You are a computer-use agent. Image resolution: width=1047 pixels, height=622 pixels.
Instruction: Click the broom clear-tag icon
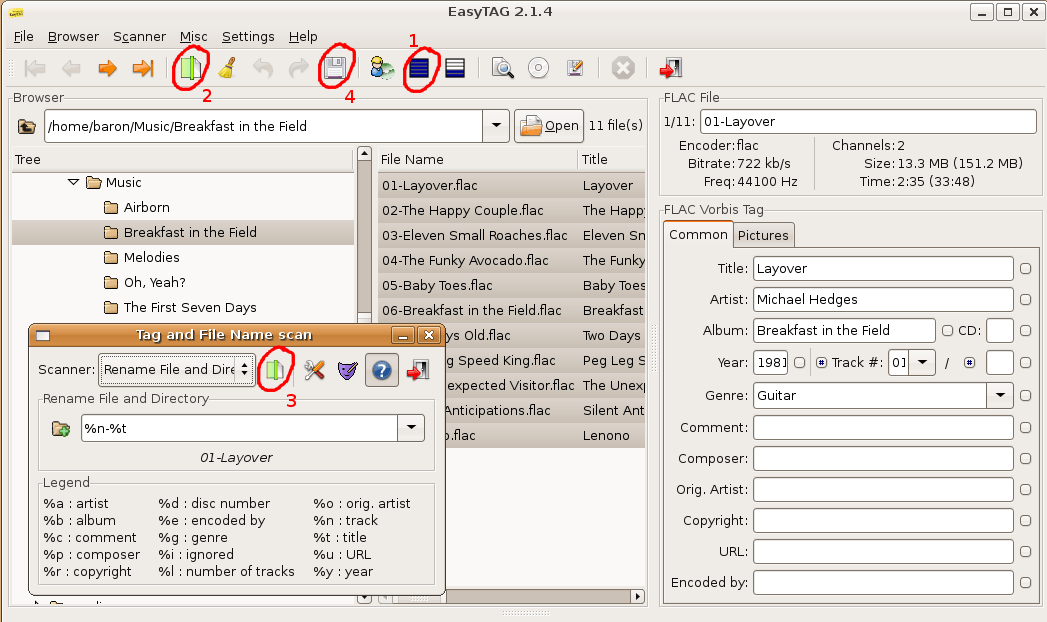(x=227, y=68)
